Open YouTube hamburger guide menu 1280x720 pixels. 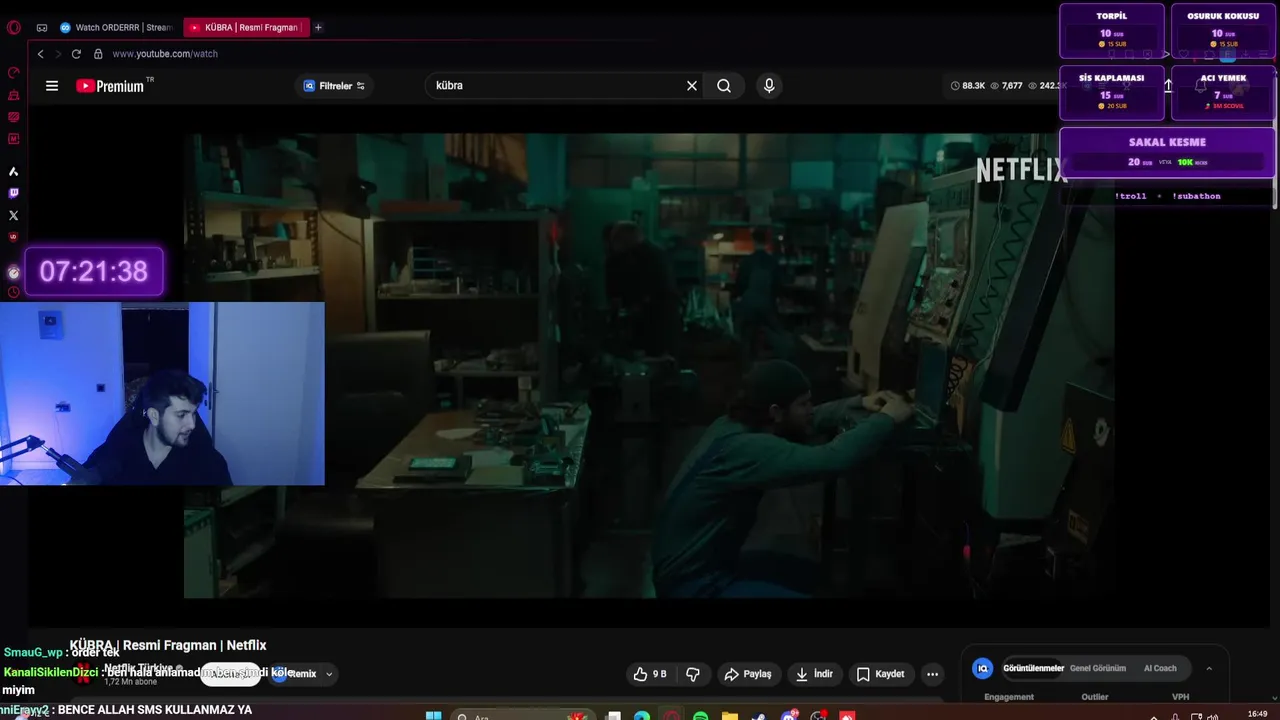tap(52, 86)
